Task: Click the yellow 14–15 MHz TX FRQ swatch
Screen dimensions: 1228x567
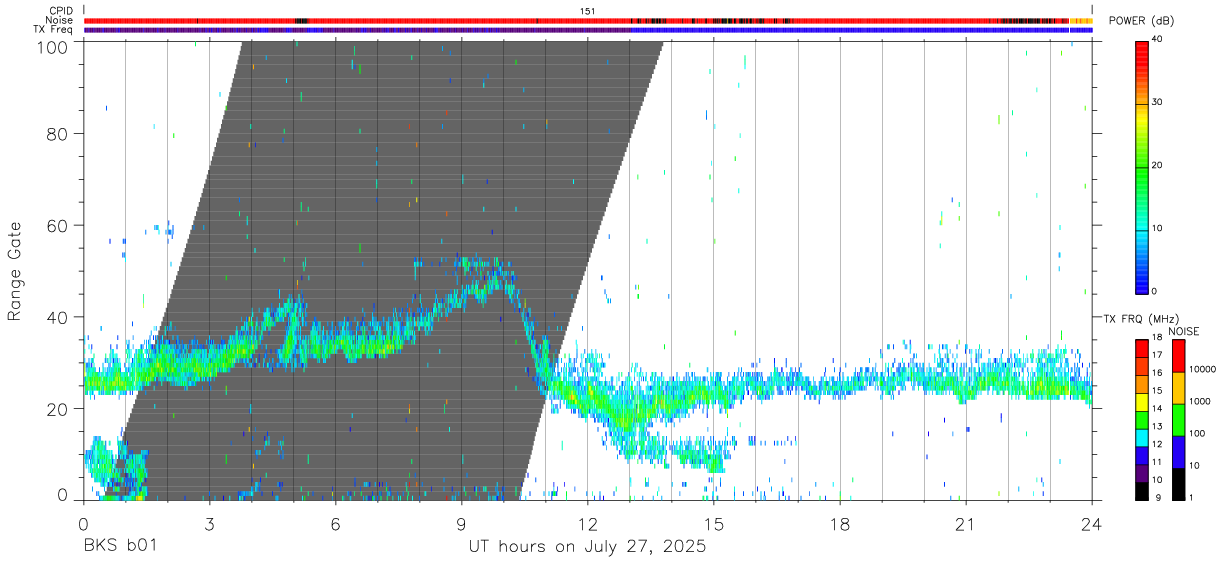Action: pos(1141,402)
